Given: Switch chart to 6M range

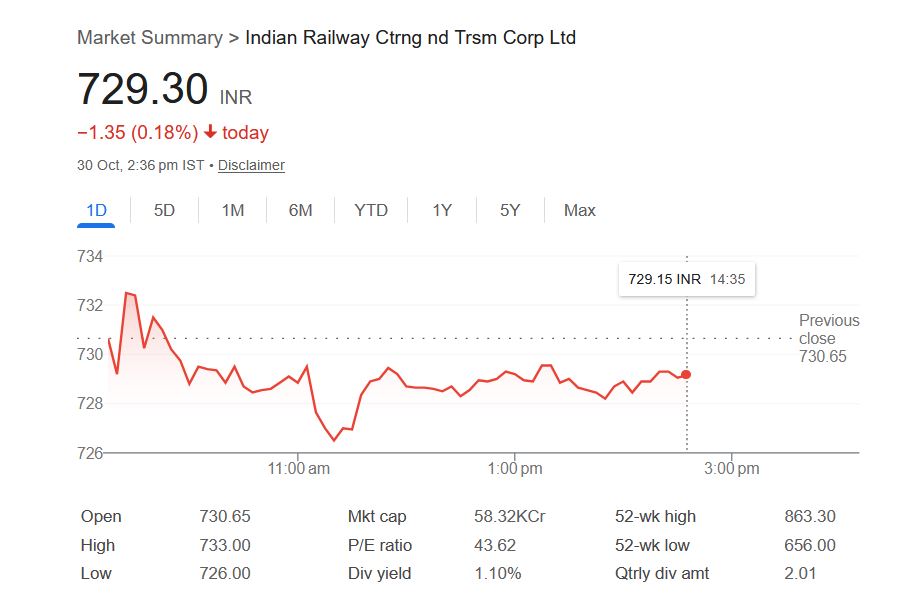Looking at the screenshot, I should coord(300,210).
